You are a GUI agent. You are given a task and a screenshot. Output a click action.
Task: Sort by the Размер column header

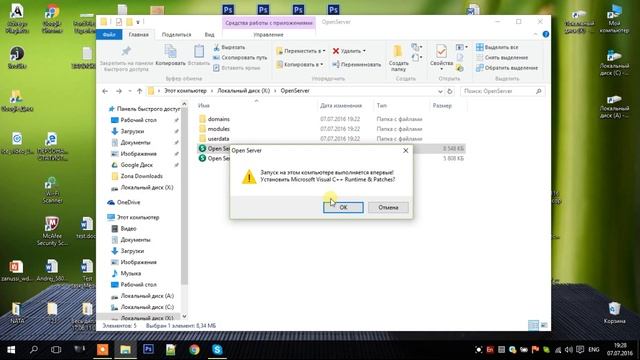click(442, 105)
